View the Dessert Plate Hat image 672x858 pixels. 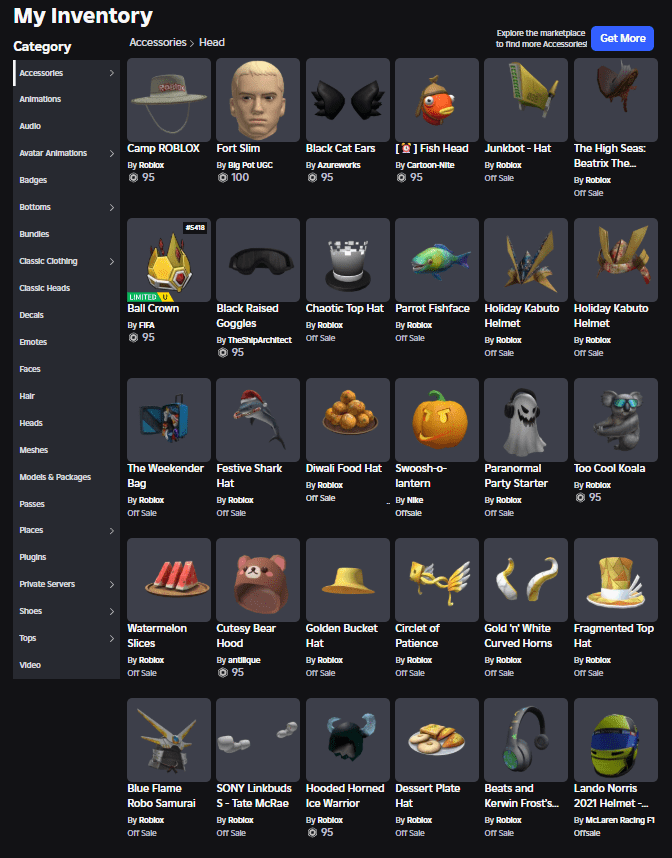point(437,740)
